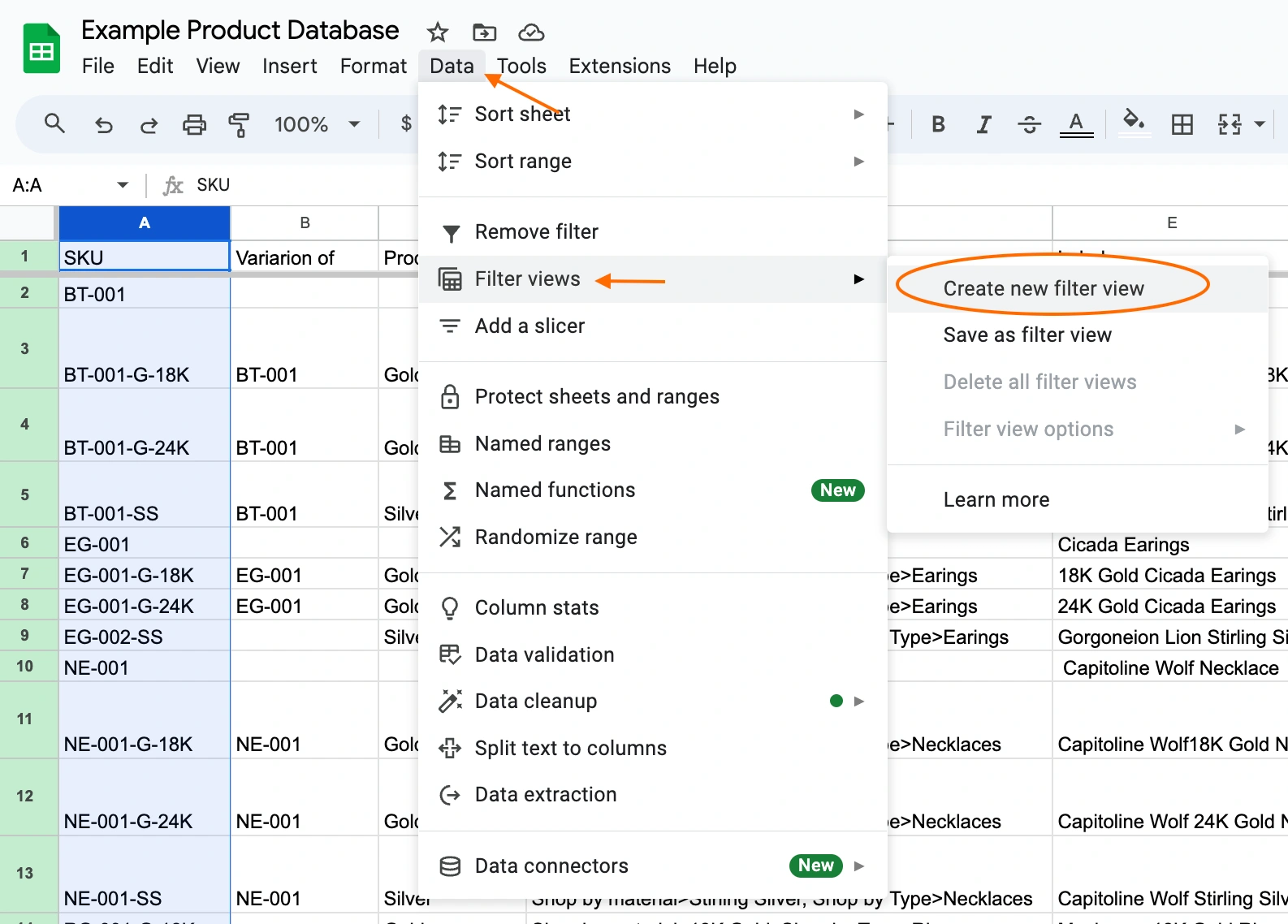Choose Add a slicer

tap(652, 326)
